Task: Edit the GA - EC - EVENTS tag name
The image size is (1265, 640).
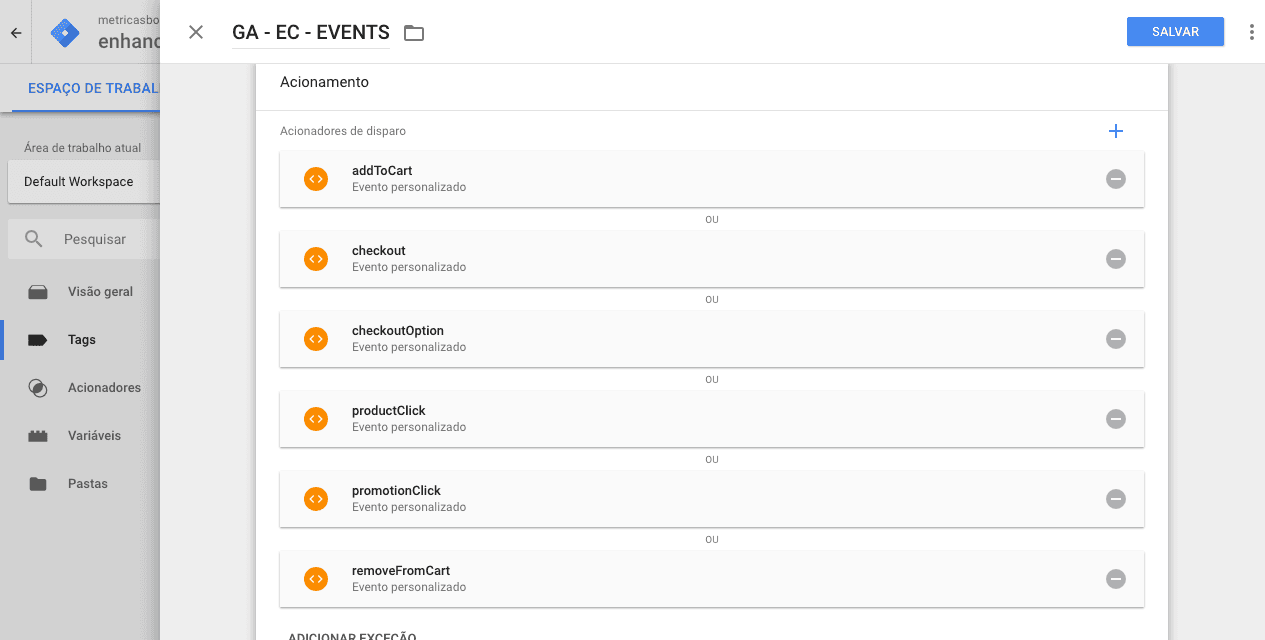Action: (310, 33)
